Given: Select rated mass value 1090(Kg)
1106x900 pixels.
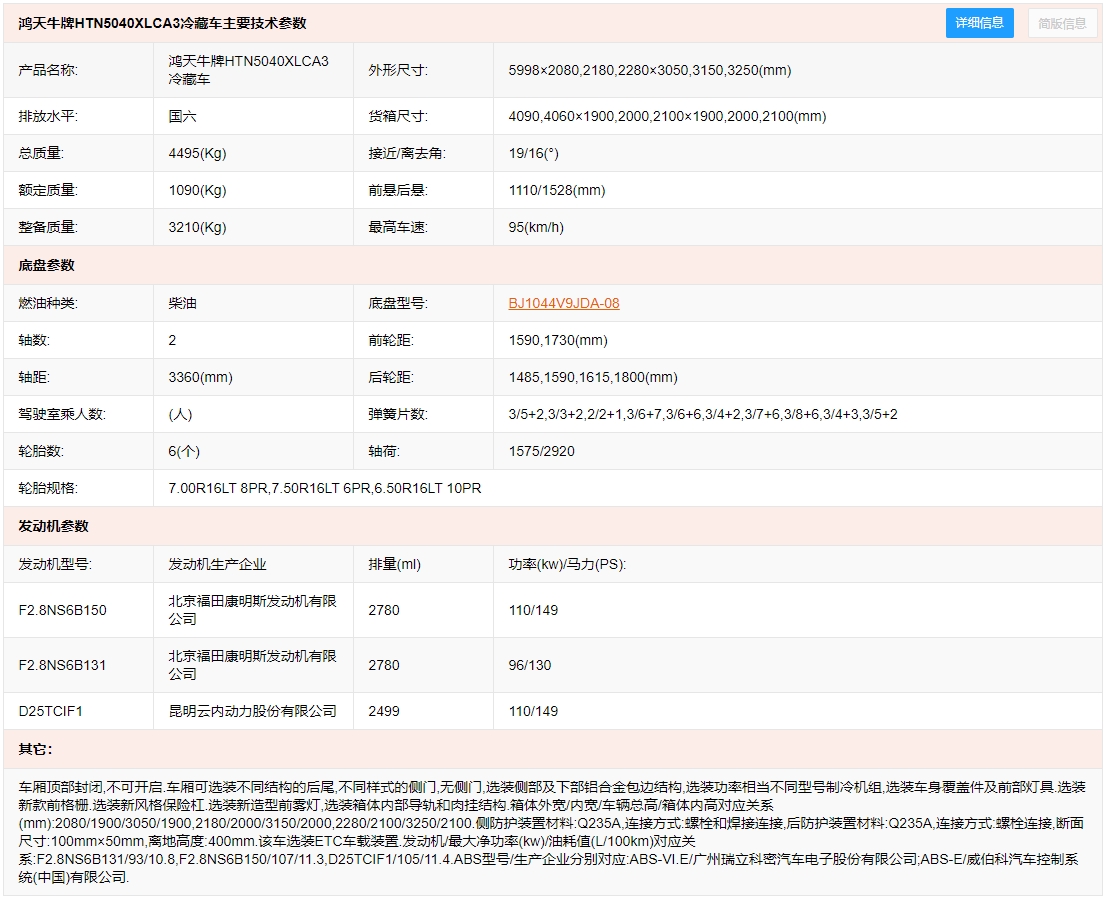Looking at the screenshot, I should pos(198,190).
